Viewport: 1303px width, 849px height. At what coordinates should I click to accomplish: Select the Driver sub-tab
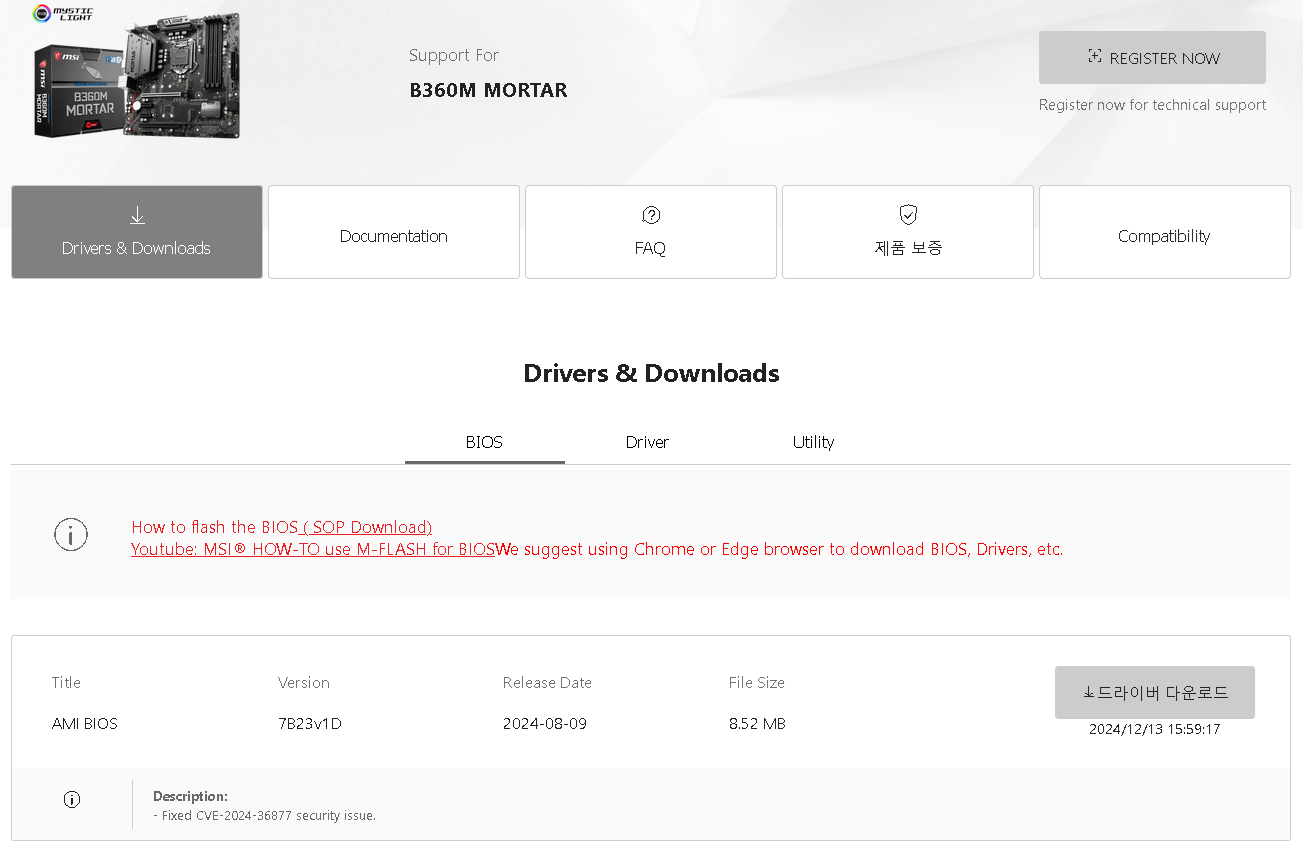click(x=647, y=442)
